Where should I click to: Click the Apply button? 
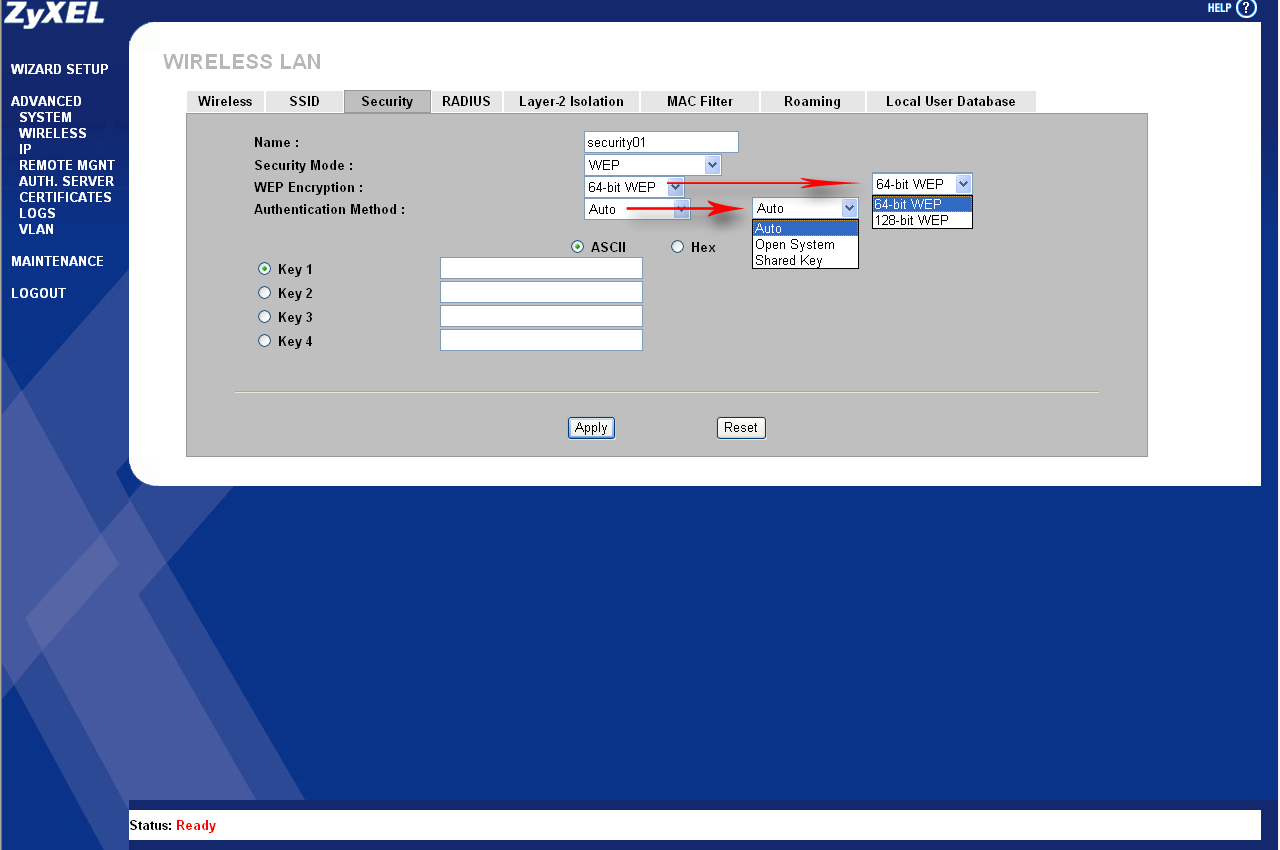(x=591, y=427)
